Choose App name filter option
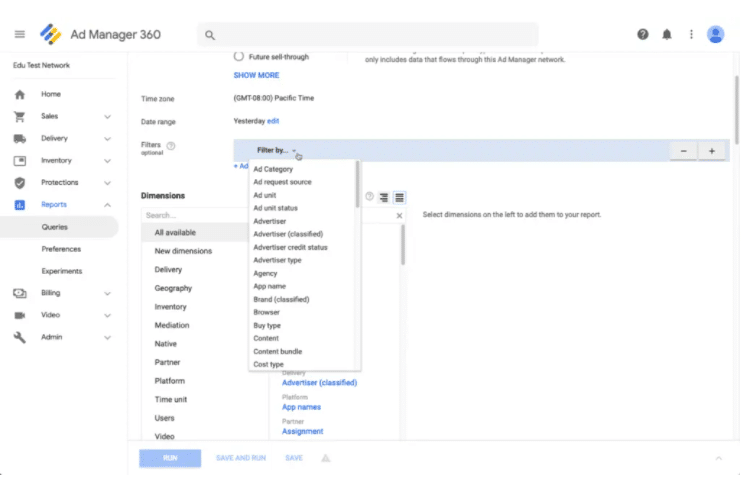This screenshot has width=747, height=489. (270, 286)
